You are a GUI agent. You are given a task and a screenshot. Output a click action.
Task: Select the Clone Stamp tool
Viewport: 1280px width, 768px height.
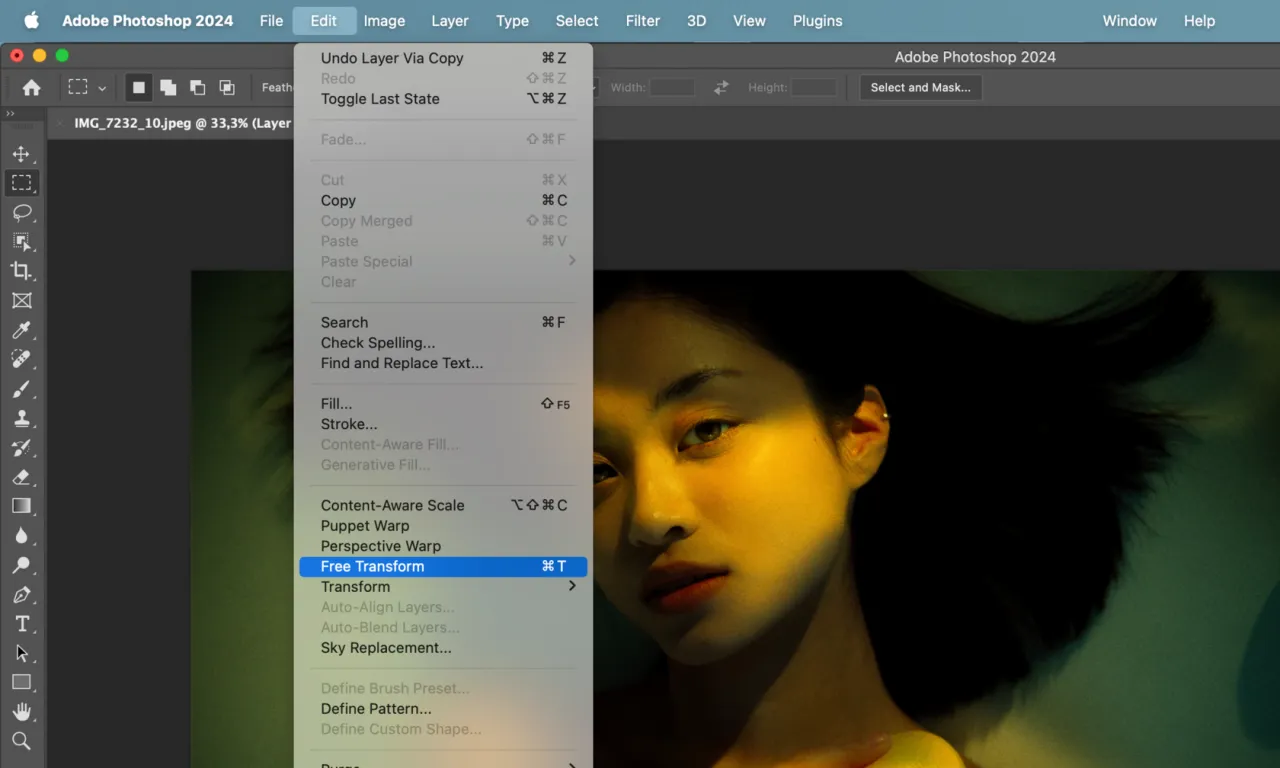point(21,418)
